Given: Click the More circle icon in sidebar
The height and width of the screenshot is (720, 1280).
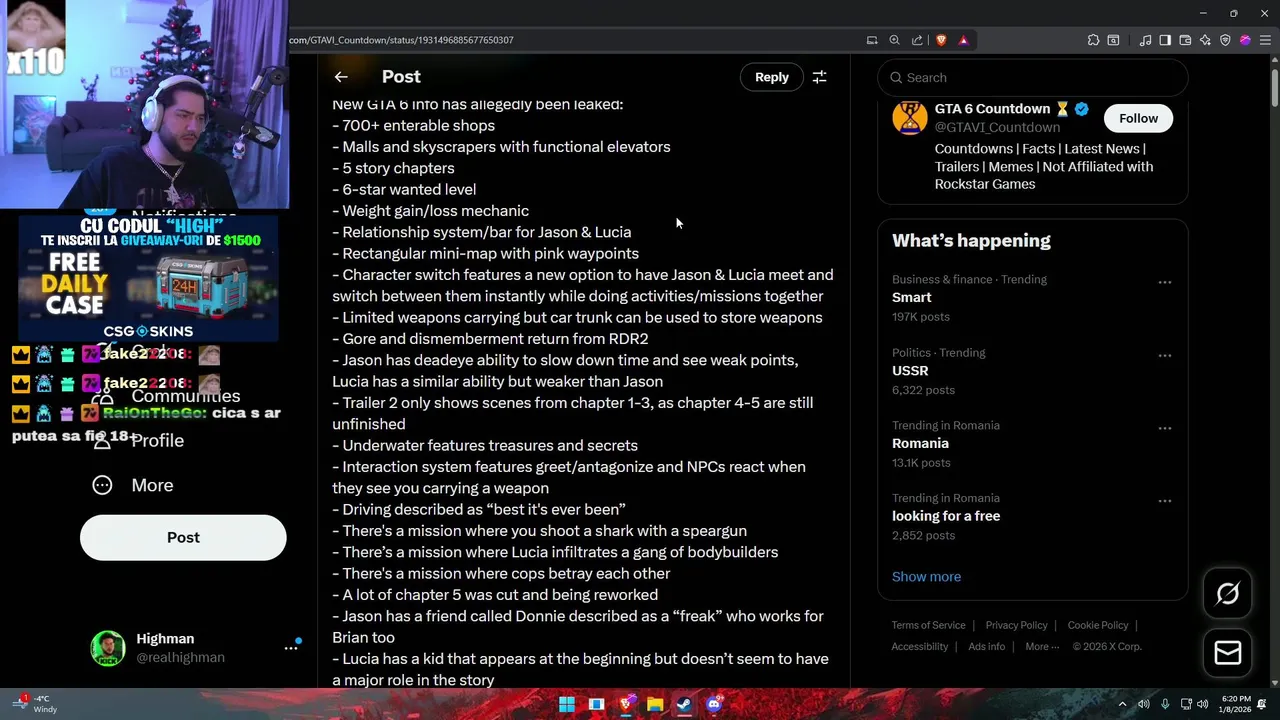Looking at the screenshot, I should click(x=102, y=485).
